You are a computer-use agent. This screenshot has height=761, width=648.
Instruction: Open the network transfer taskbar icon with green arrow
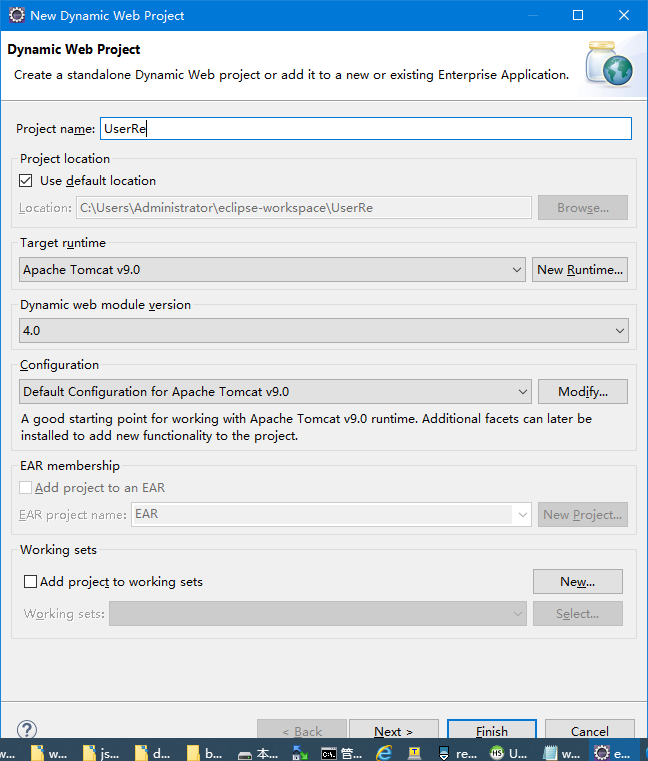[299, 753]
